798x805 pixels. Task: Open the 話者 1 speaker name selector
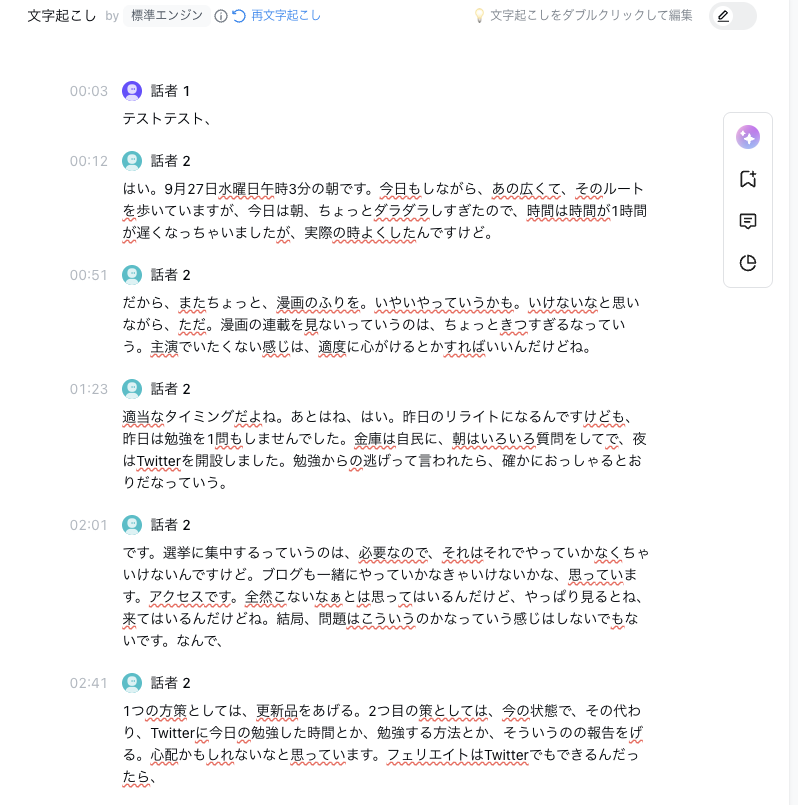170,91
